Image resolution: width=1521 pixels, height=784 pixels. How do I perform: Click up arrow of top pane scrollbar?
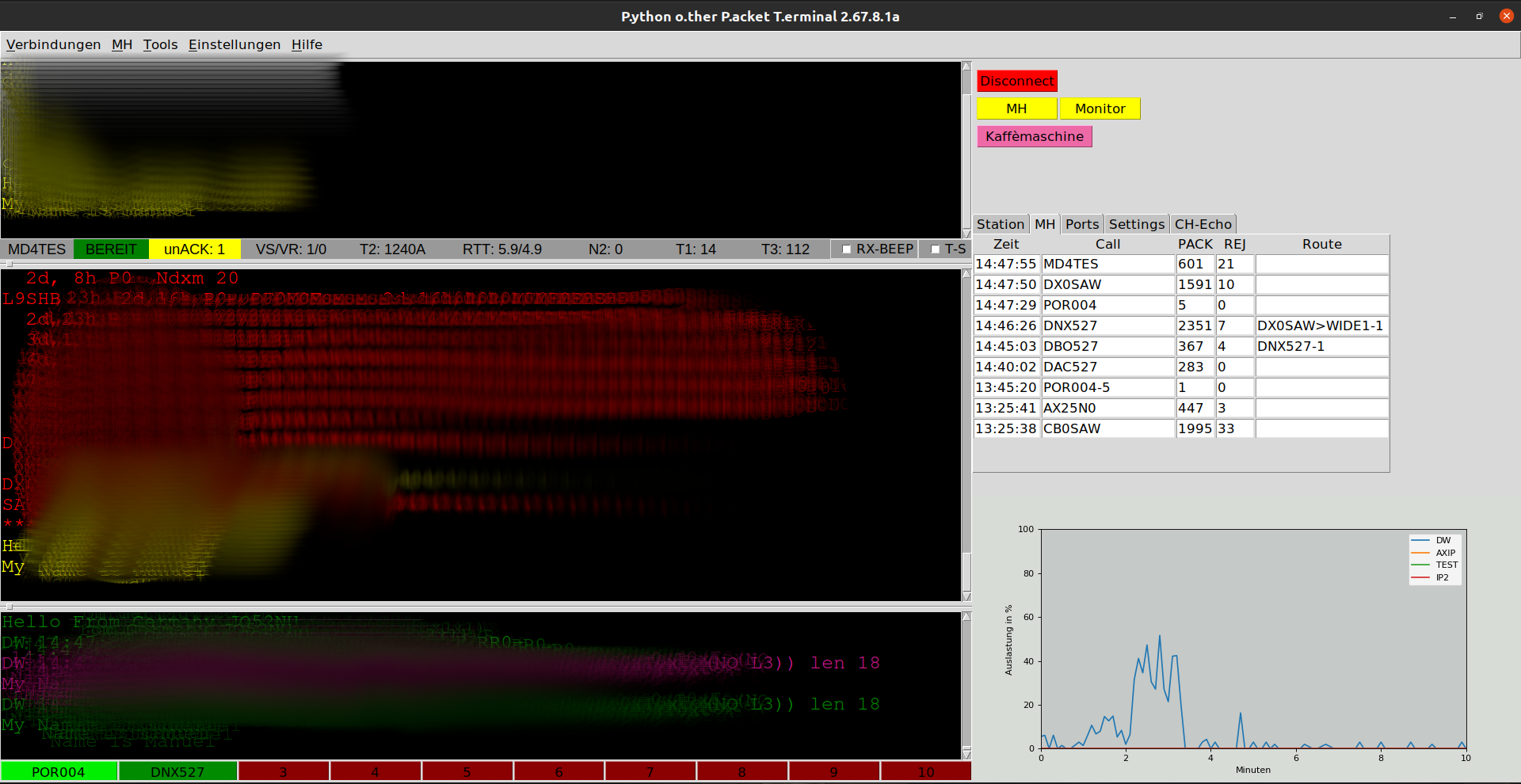point(966,67)
